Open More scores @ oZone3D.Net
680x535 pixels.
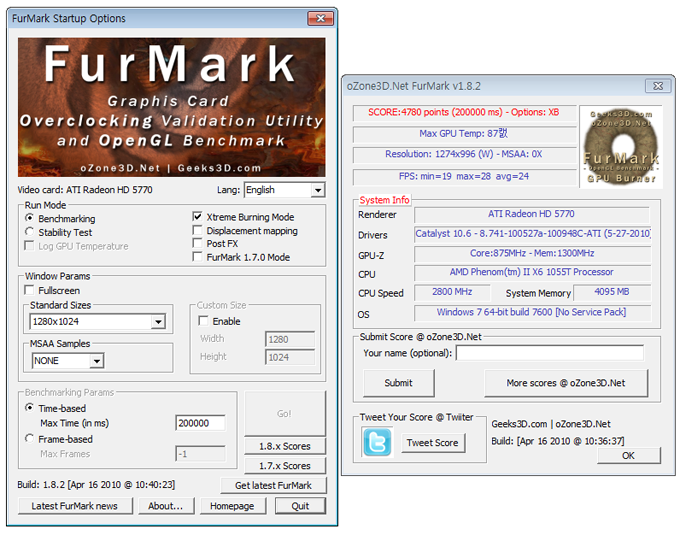566,383
